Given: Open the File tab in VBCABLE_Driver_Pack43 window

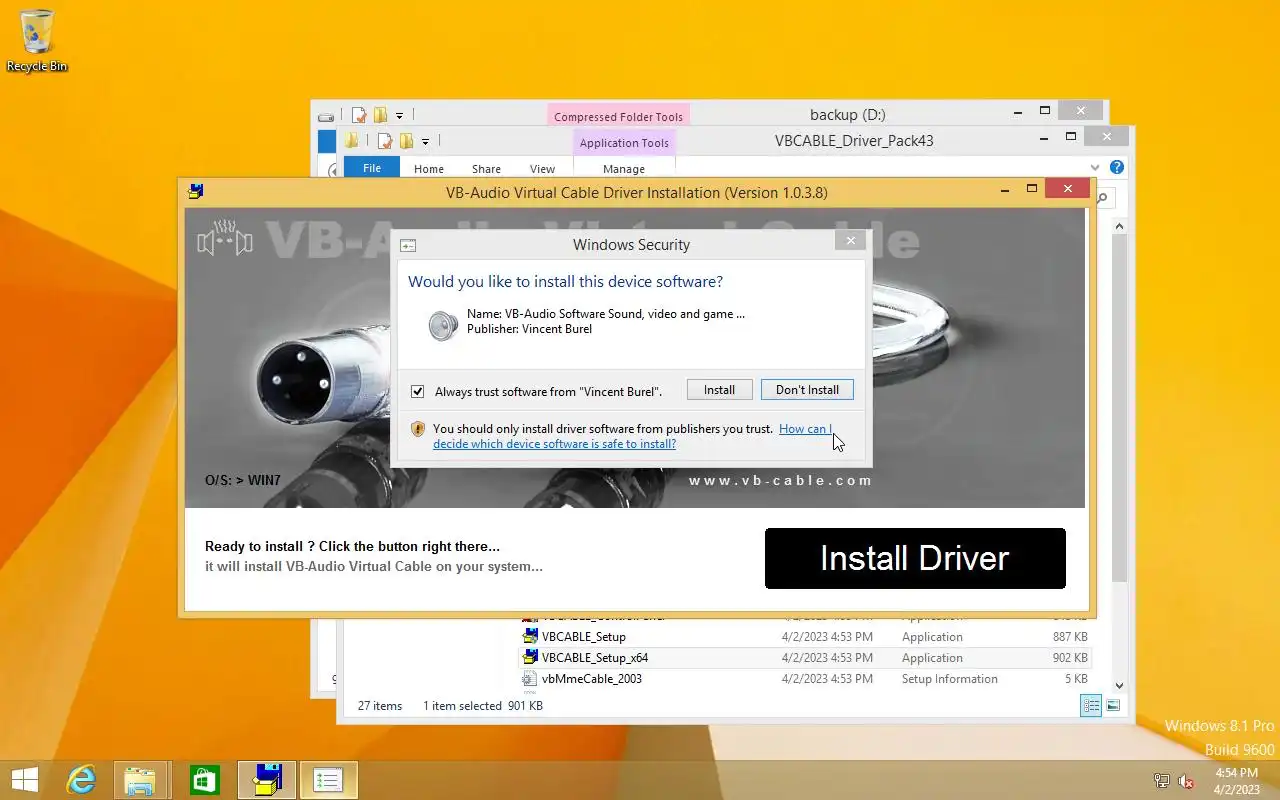Looking at the screenshot, I should tap(371, 168).
